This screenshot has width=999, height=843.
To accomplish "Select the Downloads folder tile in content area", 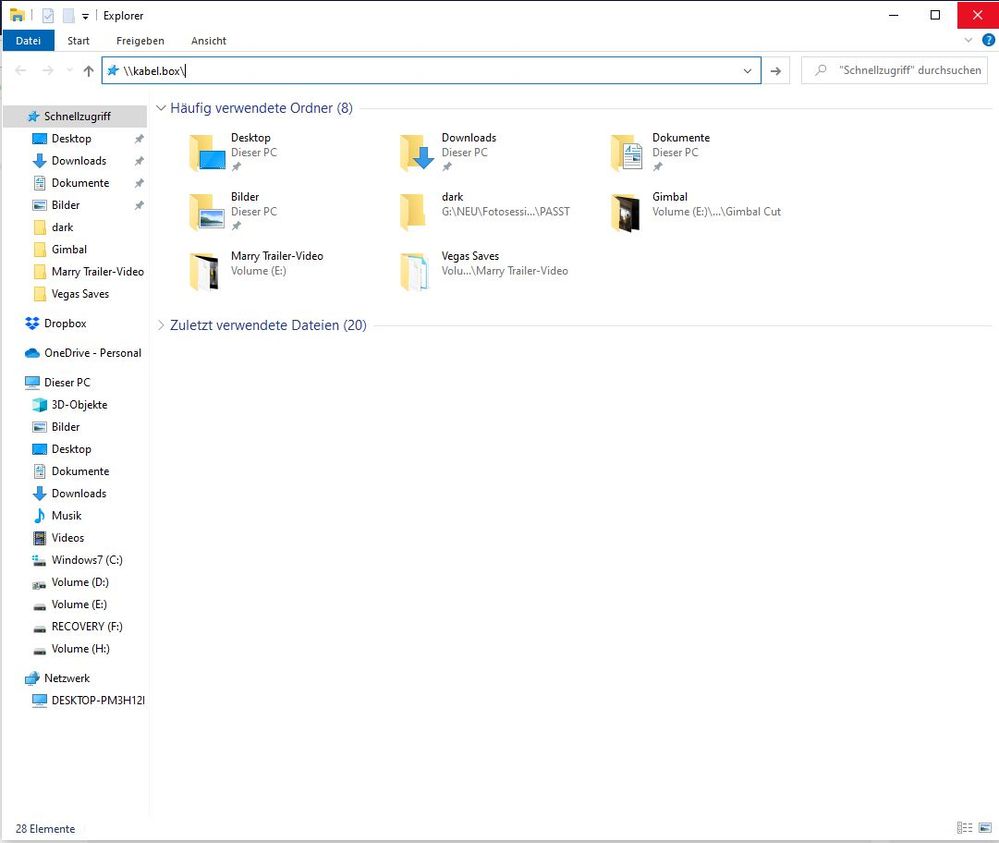I will [449, 152].
